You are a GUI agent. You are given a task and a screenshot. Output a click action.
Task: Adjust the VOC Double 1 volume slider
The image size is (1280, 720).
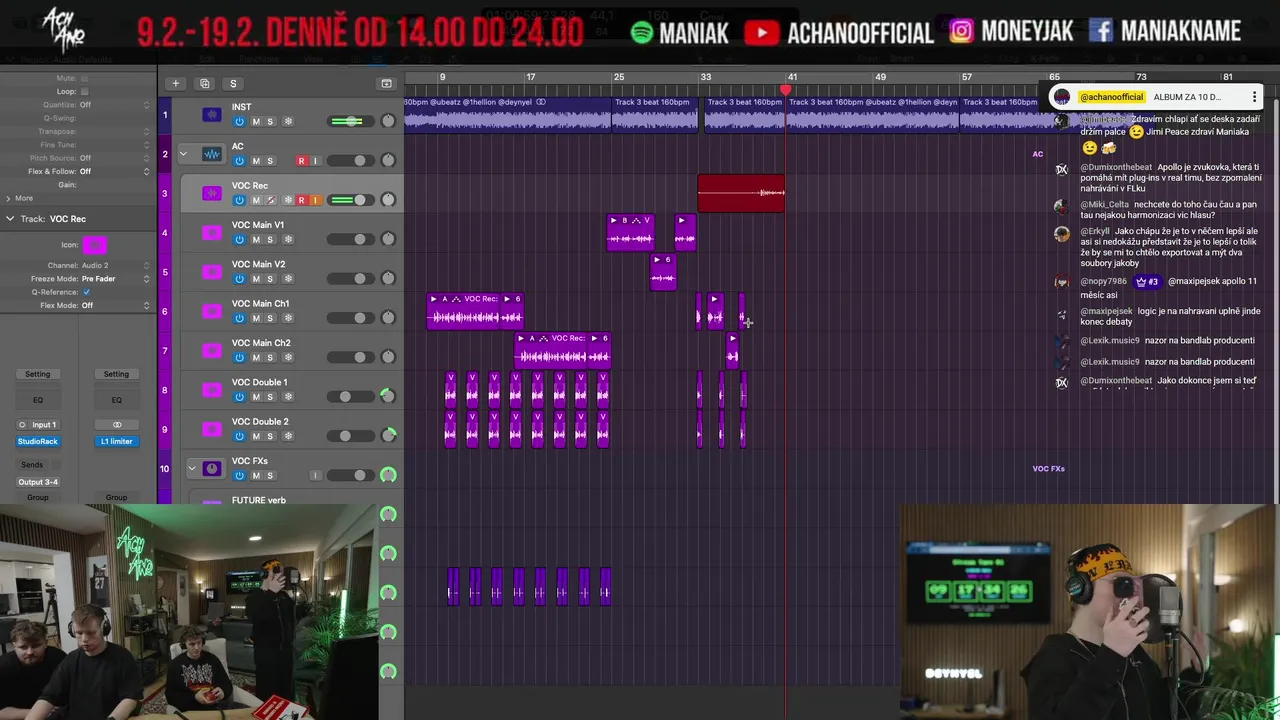(x=351, y=396)
